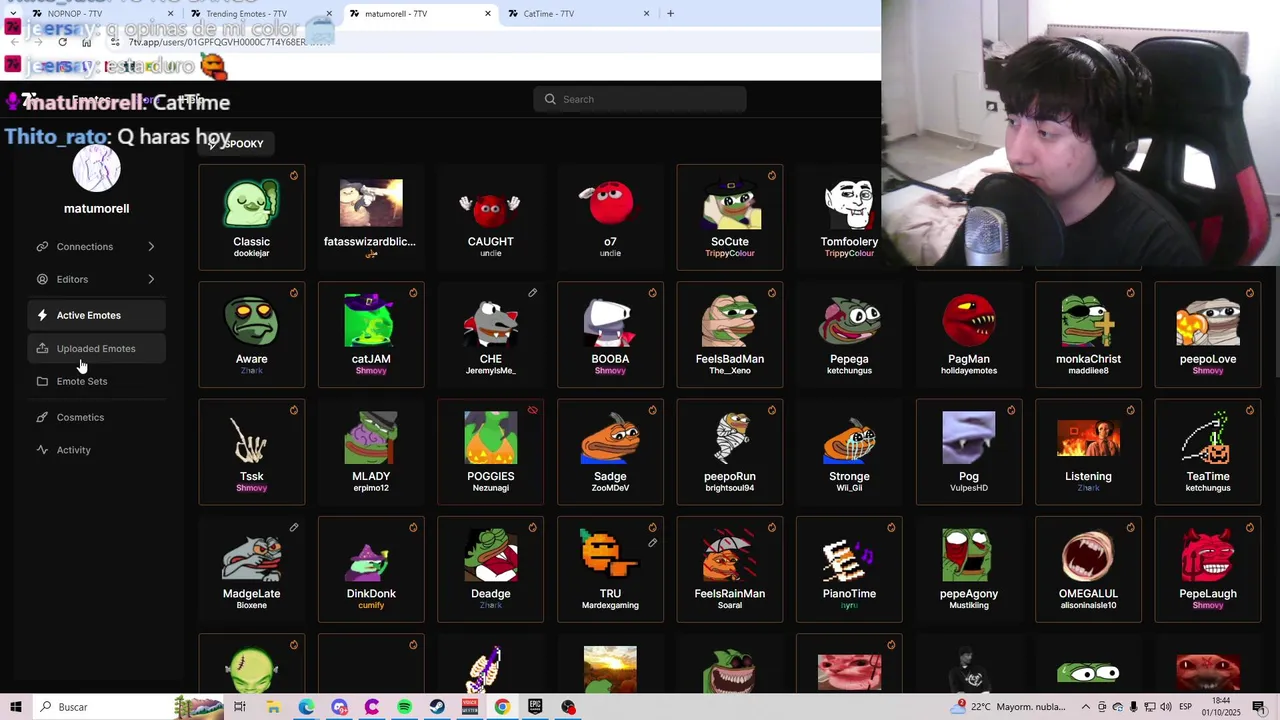Click the folder icon beside Emote Sets
Image resolution: width=1280 pixels, height=720 pixels.
(42, 381)
